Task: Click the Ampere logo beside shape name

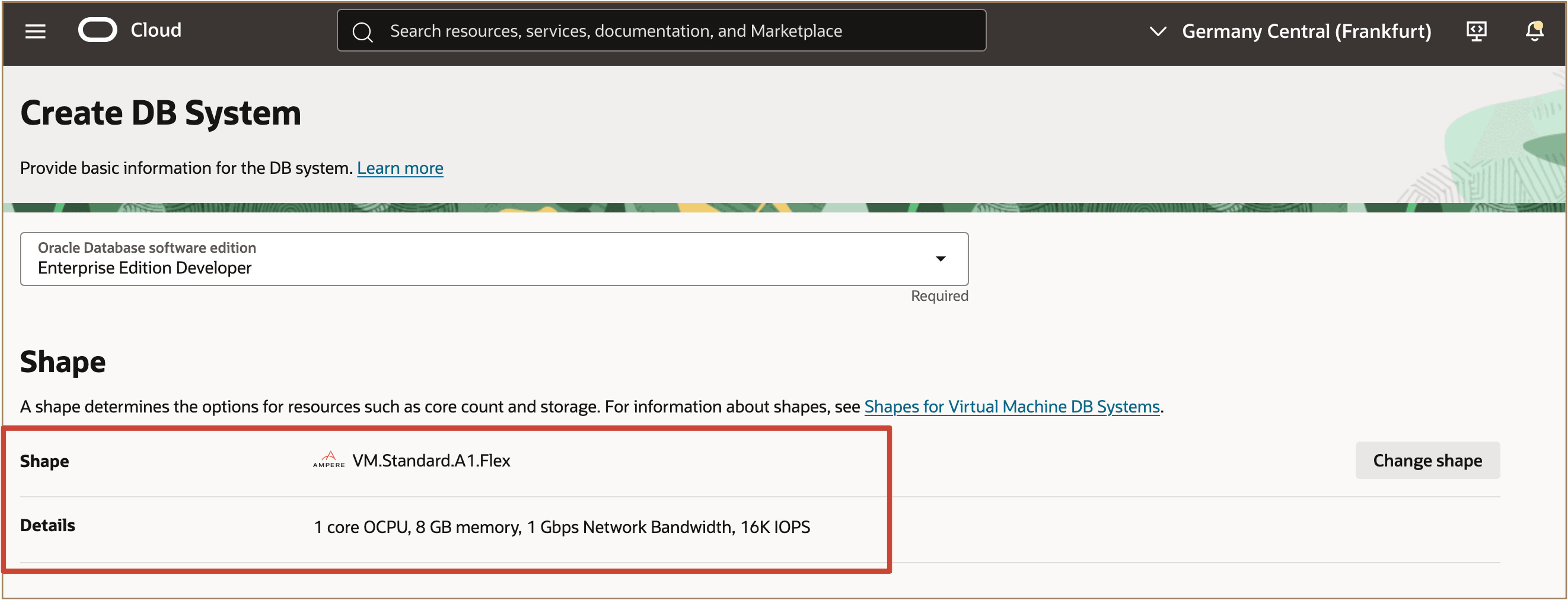Action: [329, 460]
